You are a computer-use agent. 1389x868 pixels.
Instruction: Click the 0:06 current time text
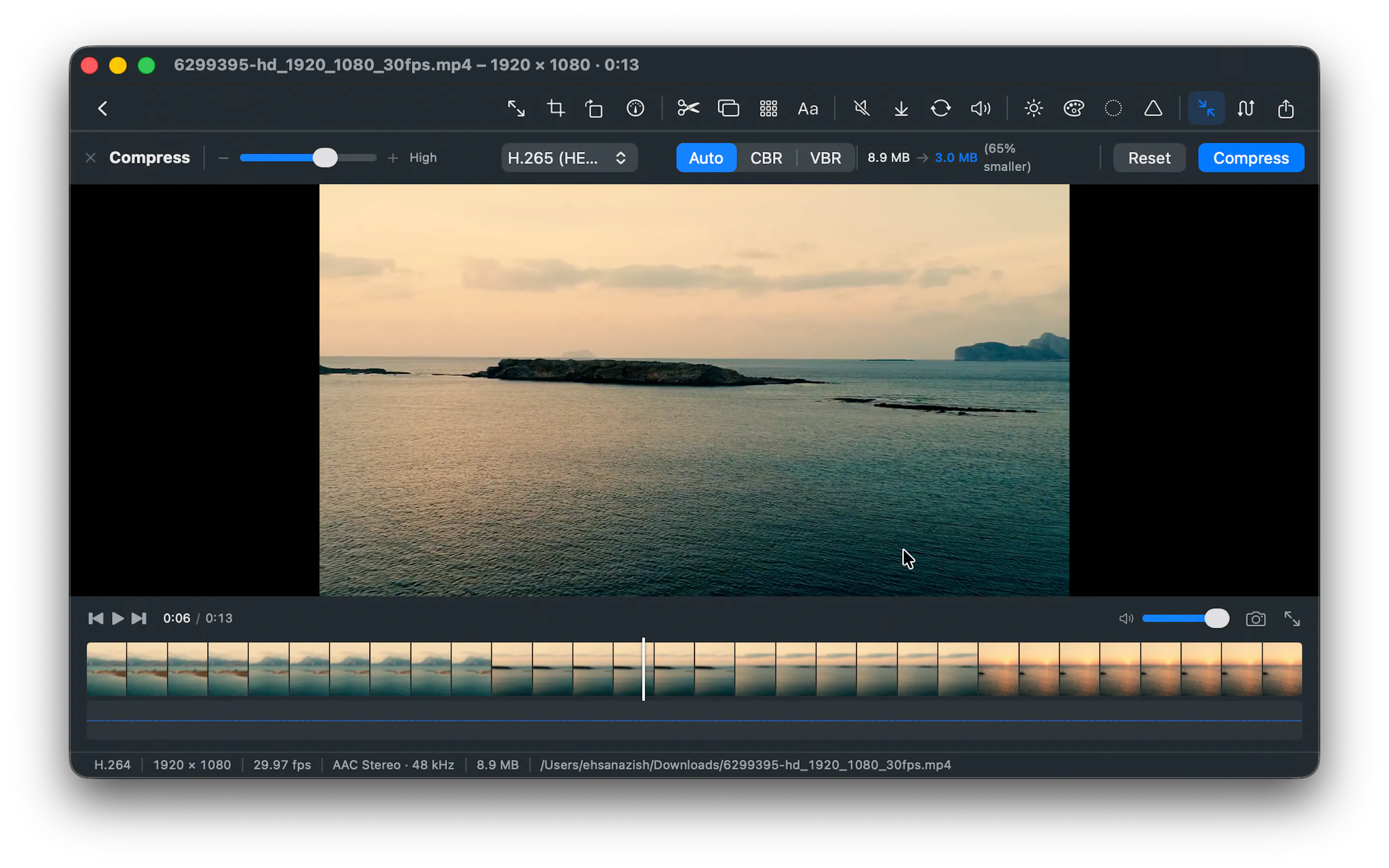click(176, 618)
